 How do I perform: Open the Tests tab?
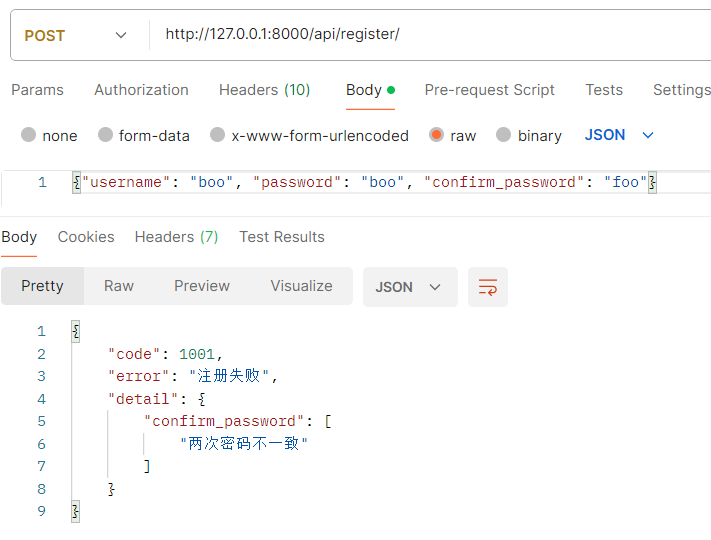point(604,90)
